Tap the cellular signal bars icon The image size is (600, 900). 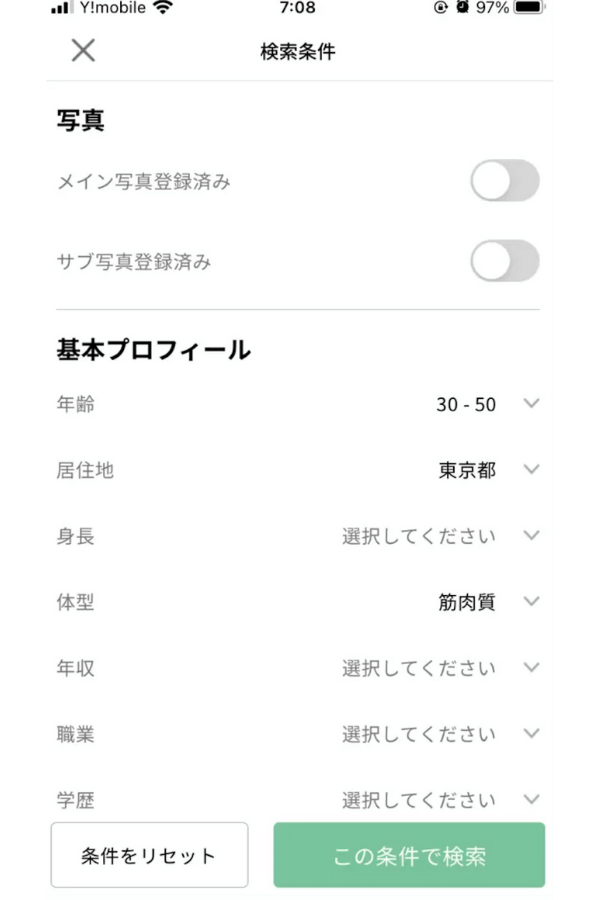tap(61, 7)
